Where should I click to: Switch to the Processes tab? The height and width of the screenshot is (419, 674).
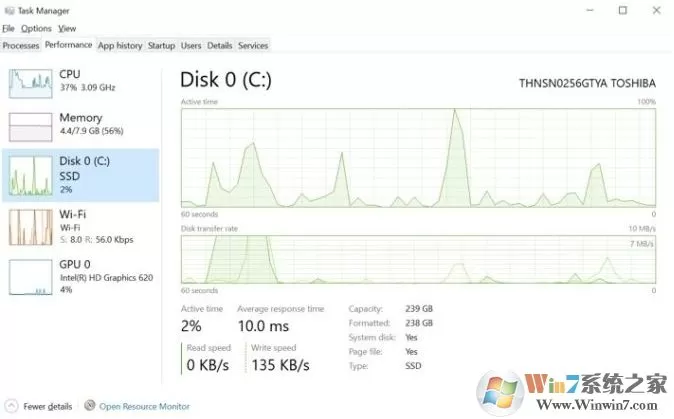tap(21, 45)
